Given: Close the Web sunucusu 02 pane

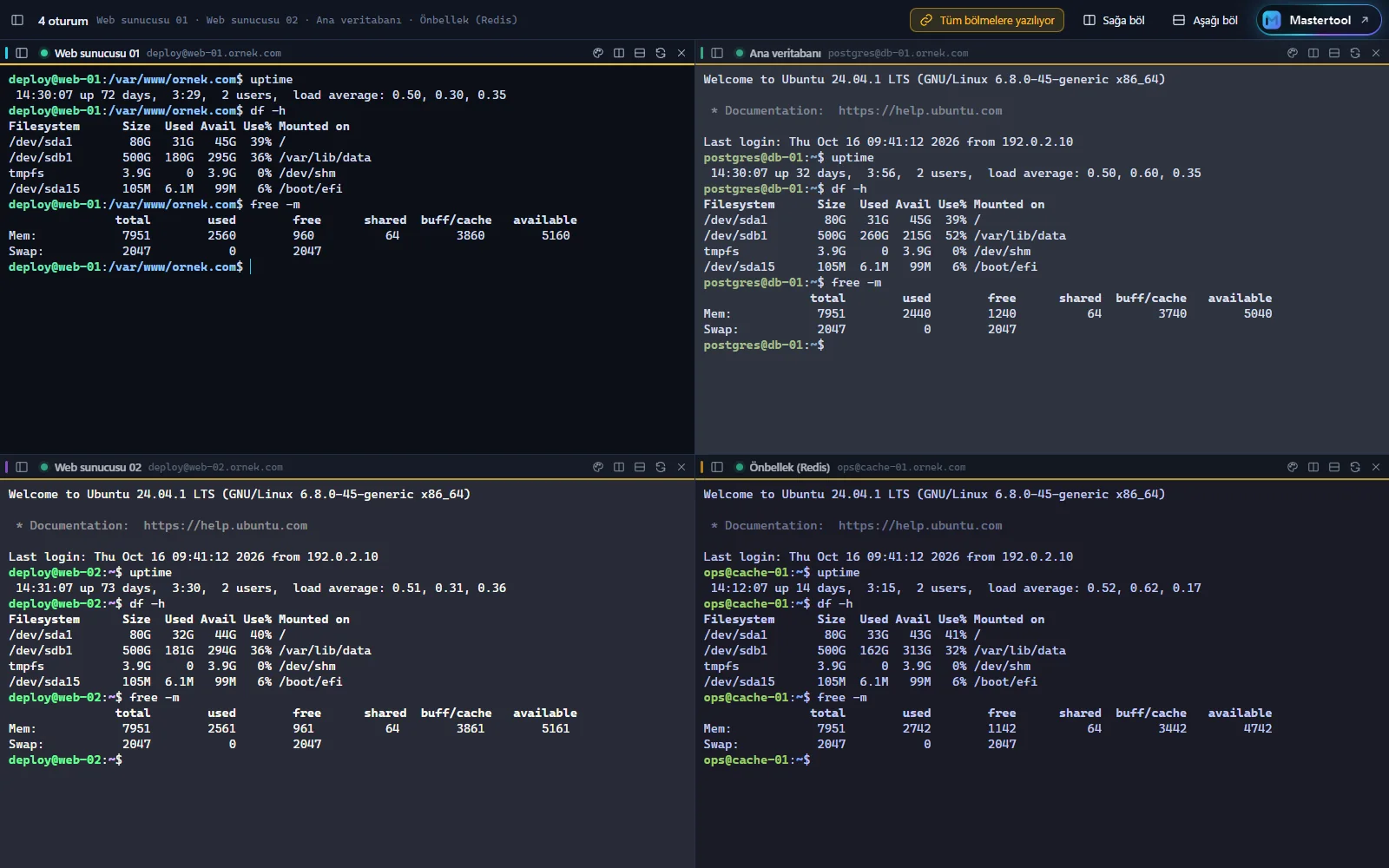Looking at the screenshot, I should tap(681, 467).
